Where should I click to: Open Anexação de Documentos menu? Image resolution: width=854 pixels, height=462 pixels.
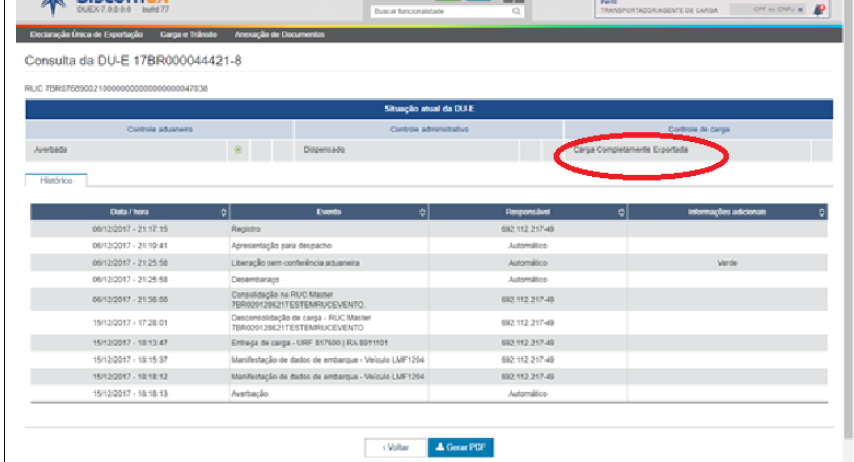[279, 35]
